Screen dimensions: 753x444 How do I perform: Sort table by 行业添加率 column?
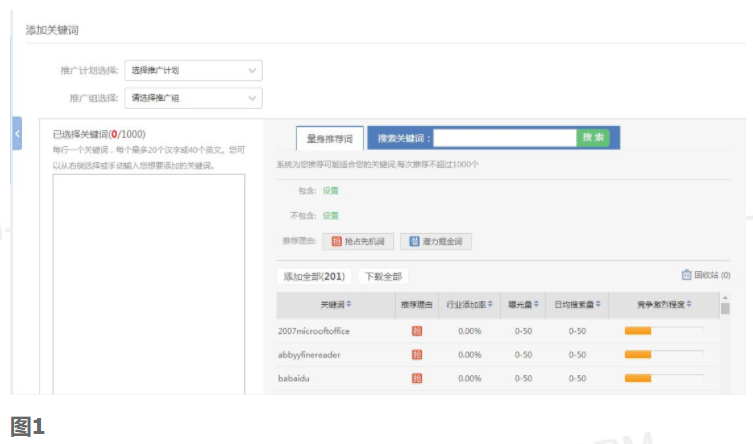[x=469, y=304]
